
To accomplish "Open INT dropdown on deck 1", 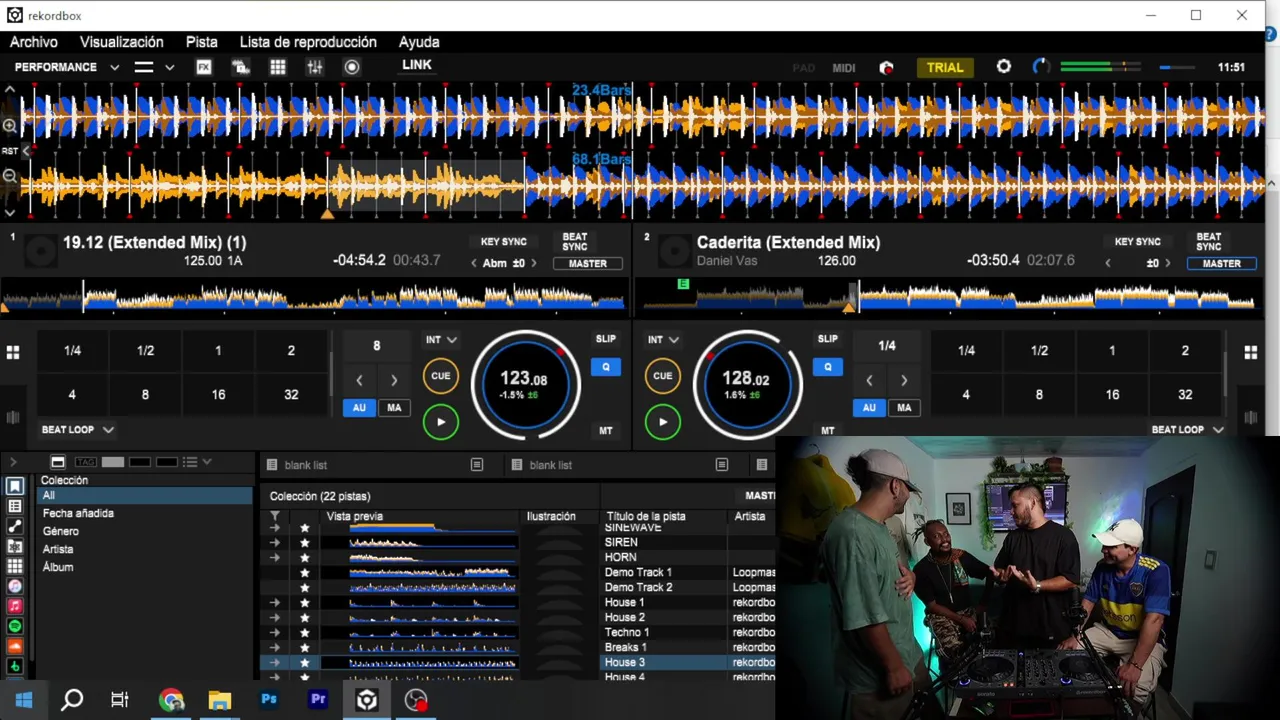I will point(441,340).
